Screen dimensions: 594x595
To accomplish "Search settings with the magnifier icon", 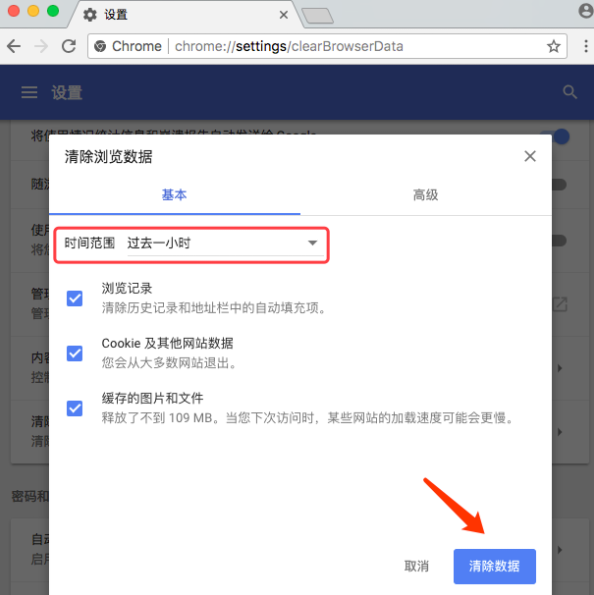I will (x=570, y=92).
